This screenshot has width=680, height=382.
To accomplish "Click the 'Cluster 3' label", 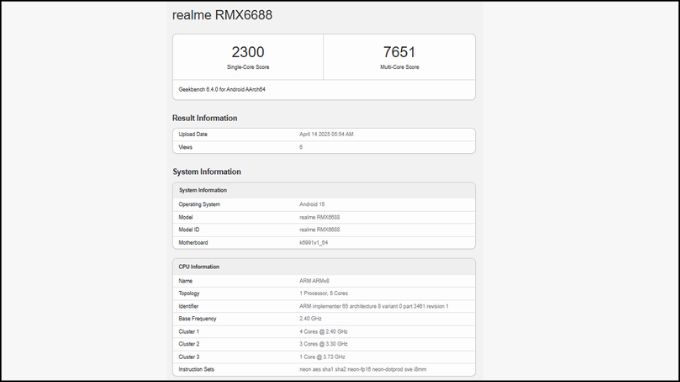I will [189, 357].
